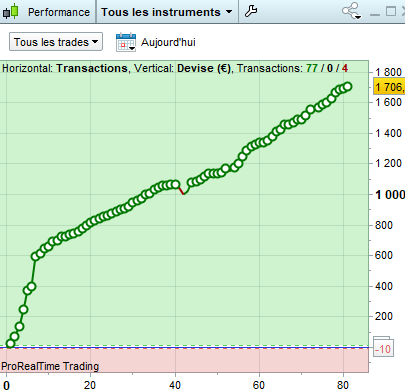The image size is (405, 392).
Task: Click the 1 400 vertical axis label
Action: click(389, 133)
